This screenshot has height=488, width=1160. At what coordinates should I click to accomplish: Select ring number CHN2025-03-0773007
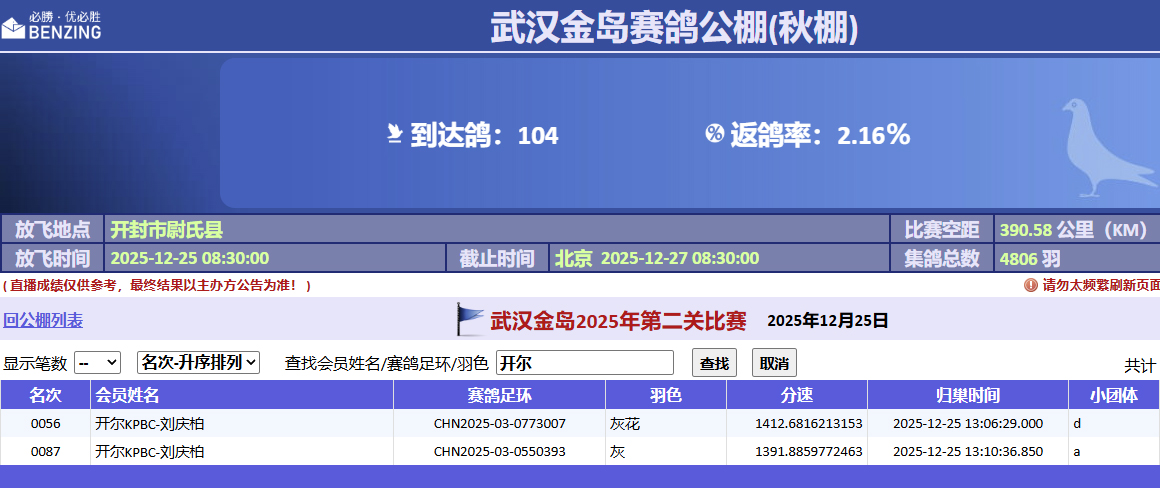(x=499, y=424)
